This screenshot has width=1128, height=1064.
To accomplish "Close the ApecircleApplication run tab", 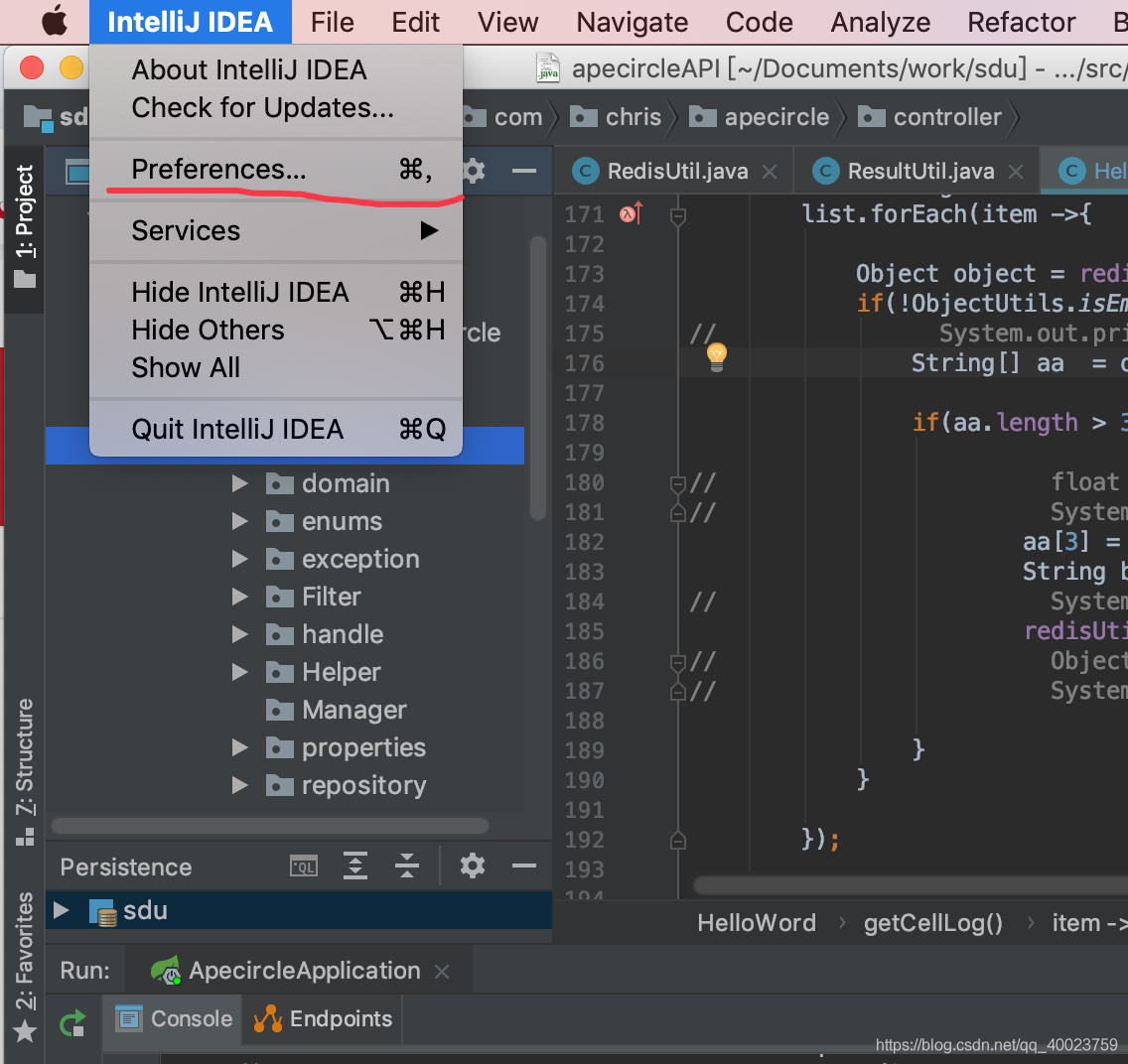I will [442, 972].
